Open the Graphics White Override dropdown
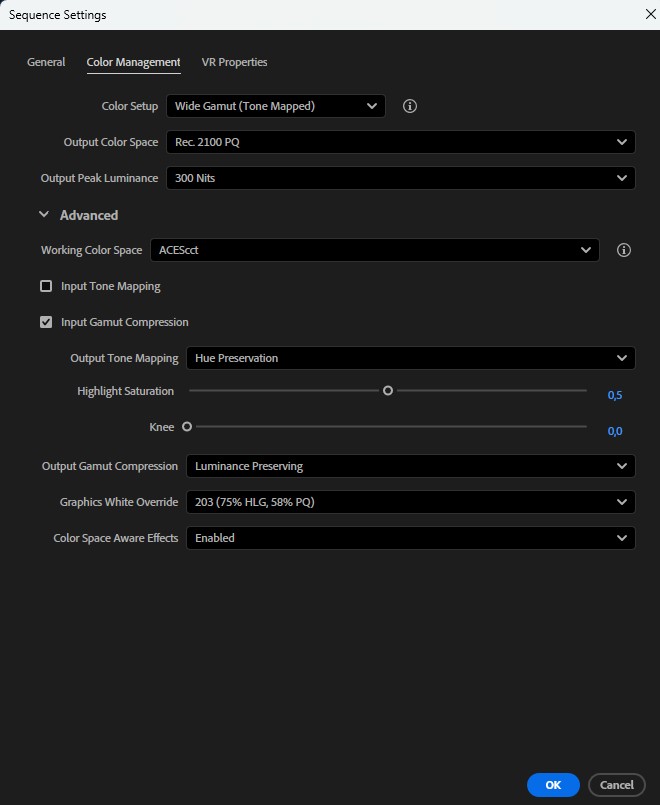 pyautogui.click(x=410, y=502)
